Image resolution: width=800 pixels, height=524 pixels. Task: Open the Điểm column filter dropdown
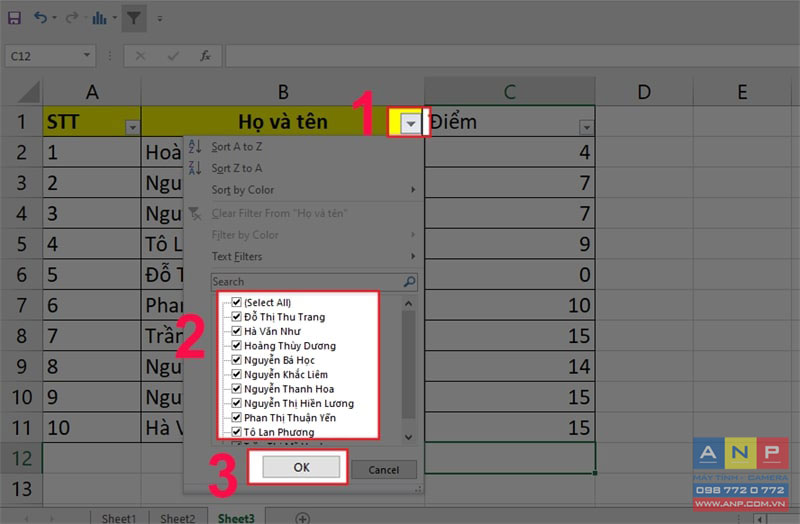pyautogui.click(x=587, y=127)
